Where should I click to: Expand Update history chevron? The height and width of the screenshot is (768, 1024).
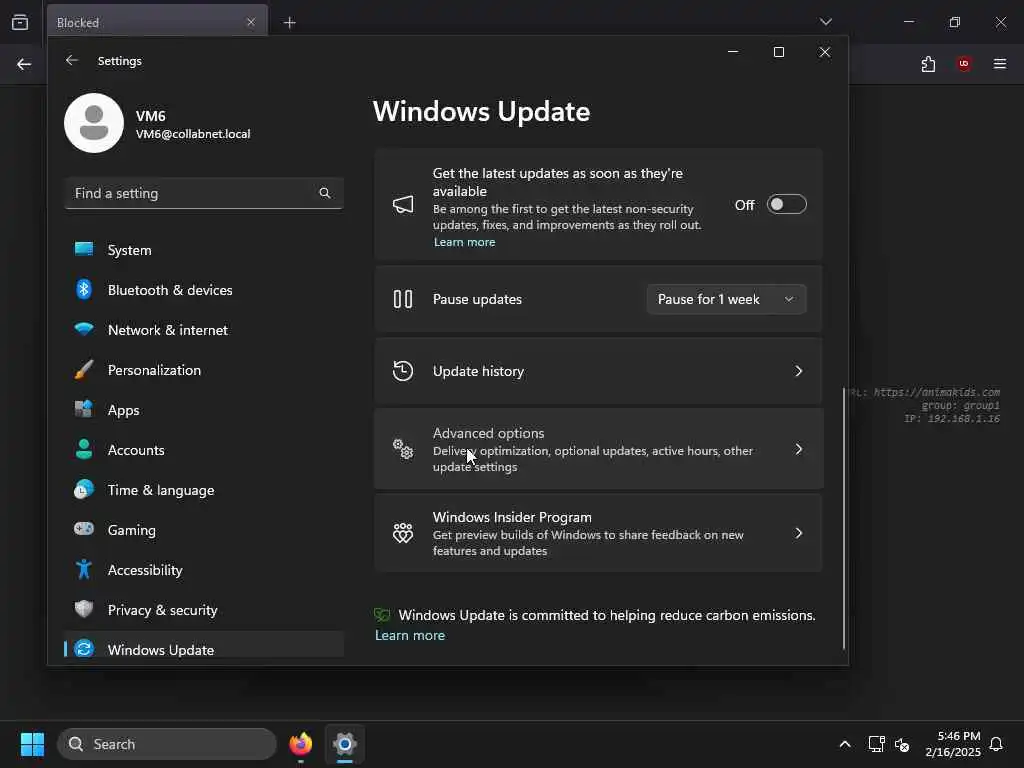[798, 371]
